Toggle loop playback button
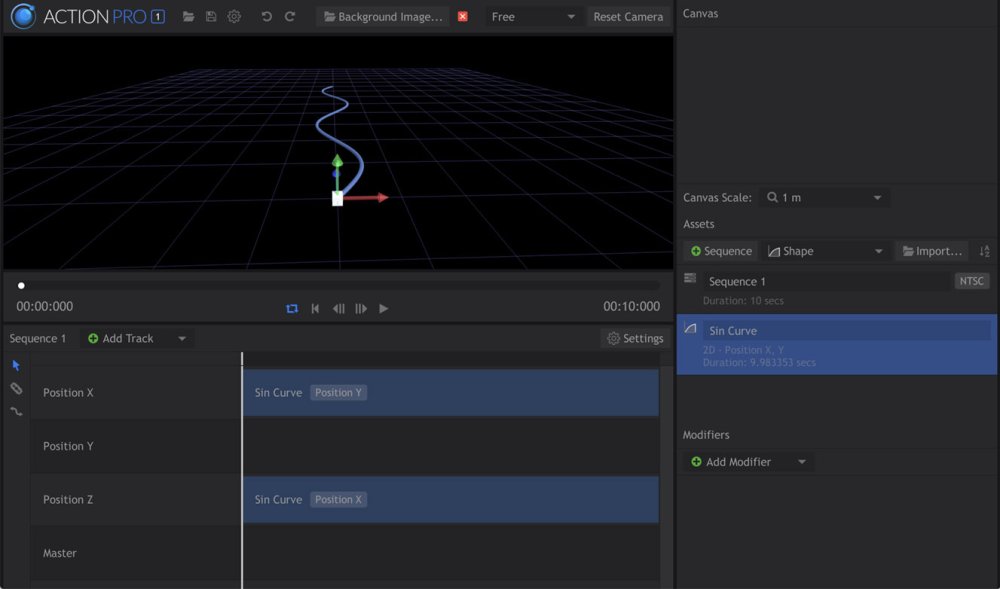 point(292,308)
